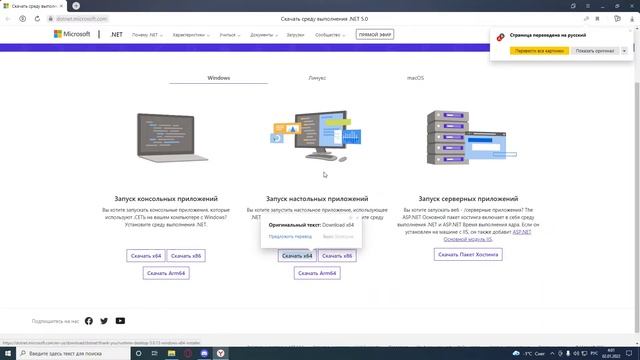The height and width of the screenshot is (360, 640).
Task: Download Arm64 for desktop apps
Action: [317, 273]
